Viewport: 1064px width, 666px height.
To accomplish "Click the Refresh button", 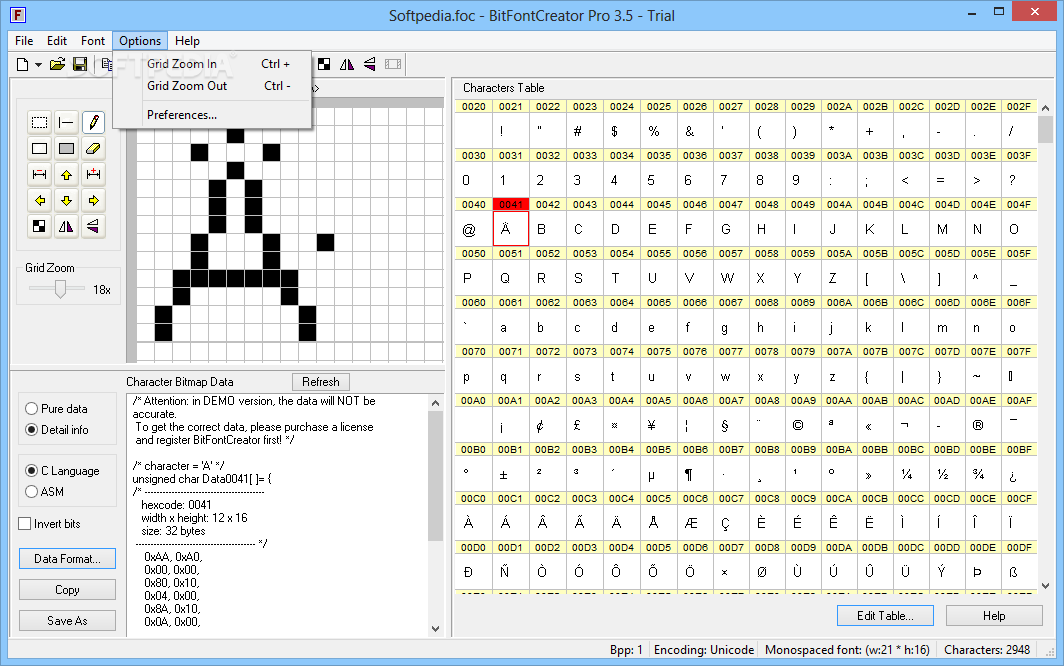I will tap(321, 382).
